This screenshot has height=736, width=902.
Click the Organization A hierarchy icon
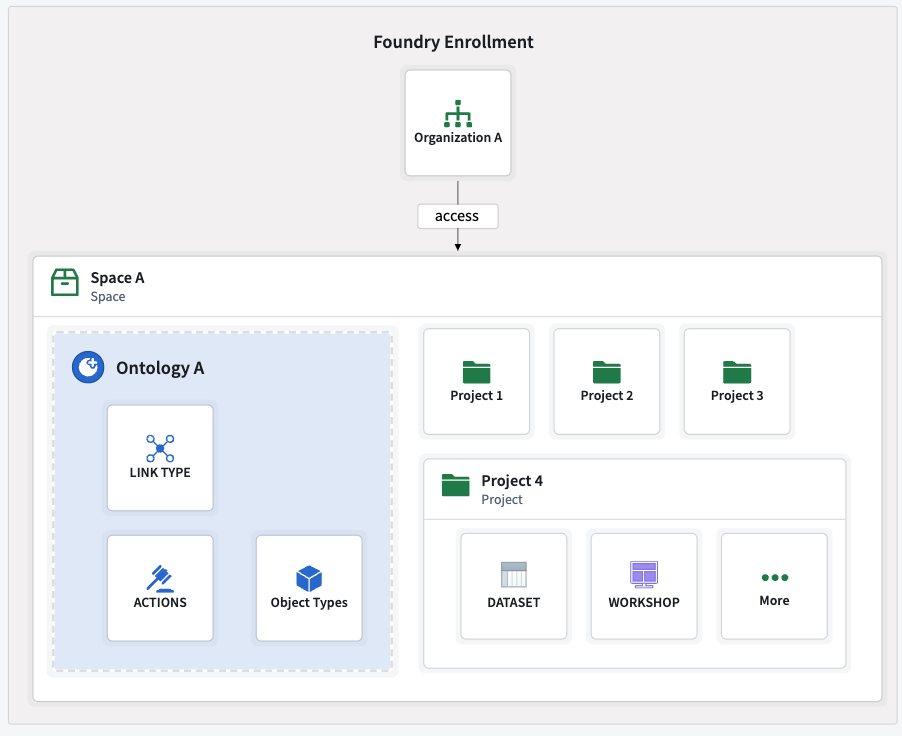click(x=458, y=113)
